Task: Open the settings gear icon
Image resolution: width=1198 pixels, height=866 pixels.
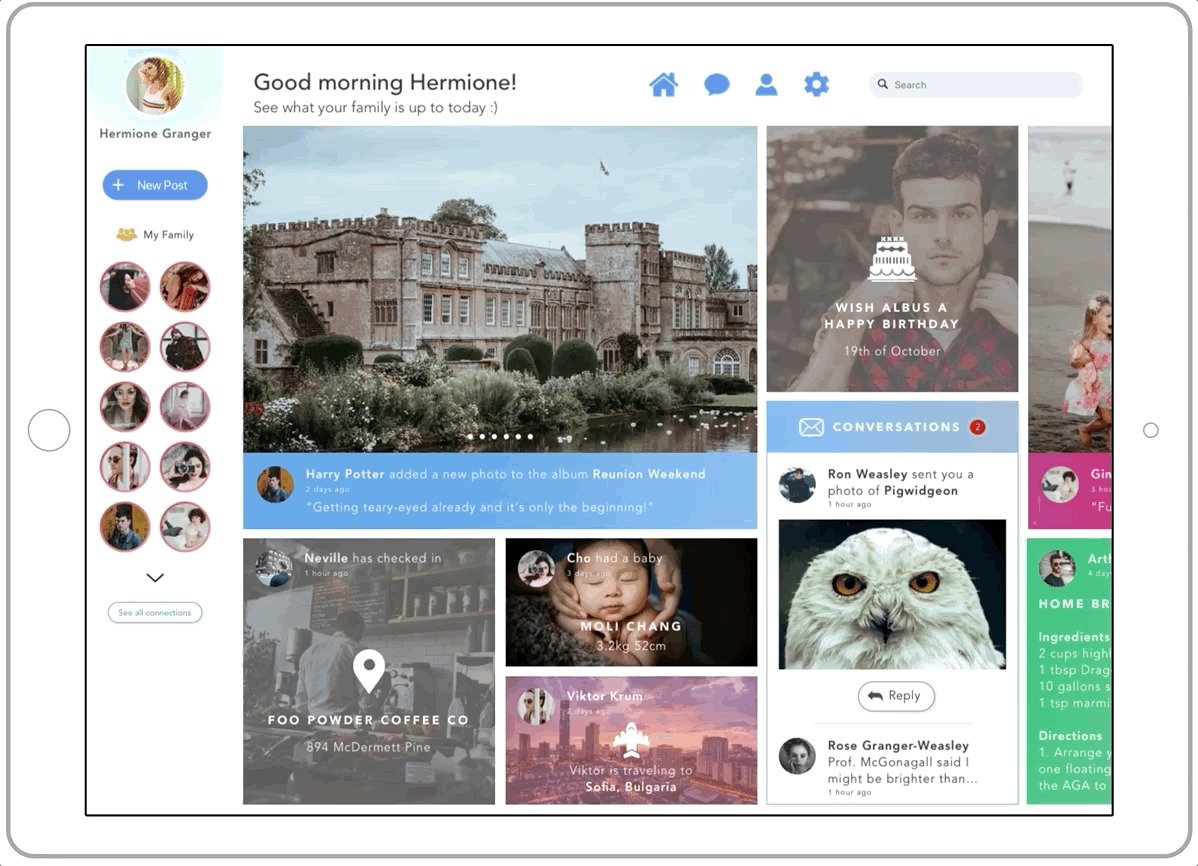Action: (816, 85)
